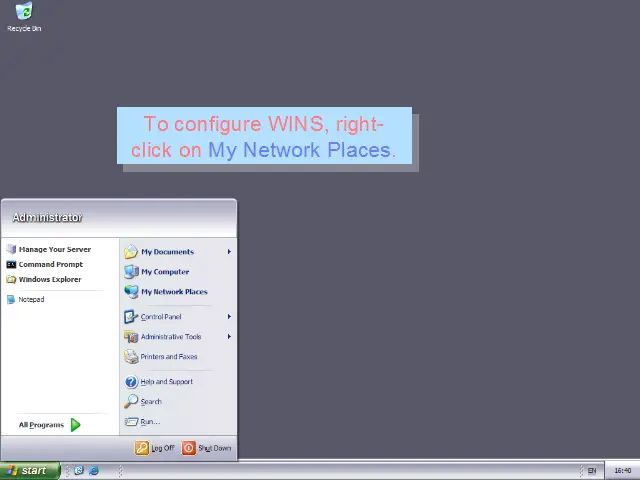Click the 16:40 taskbar clock
Screen dimensions: 640x480
pos(623,471)
